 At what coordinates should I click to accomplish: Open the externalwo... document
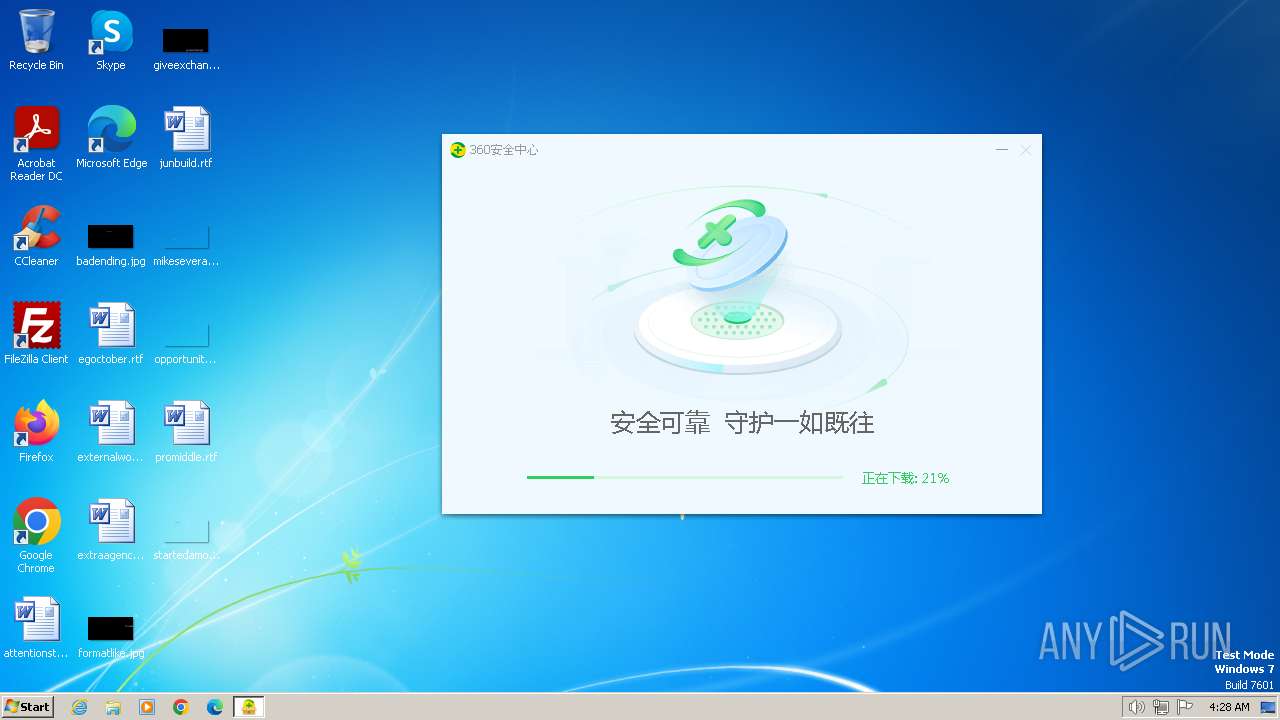click(x=111, y=432)
